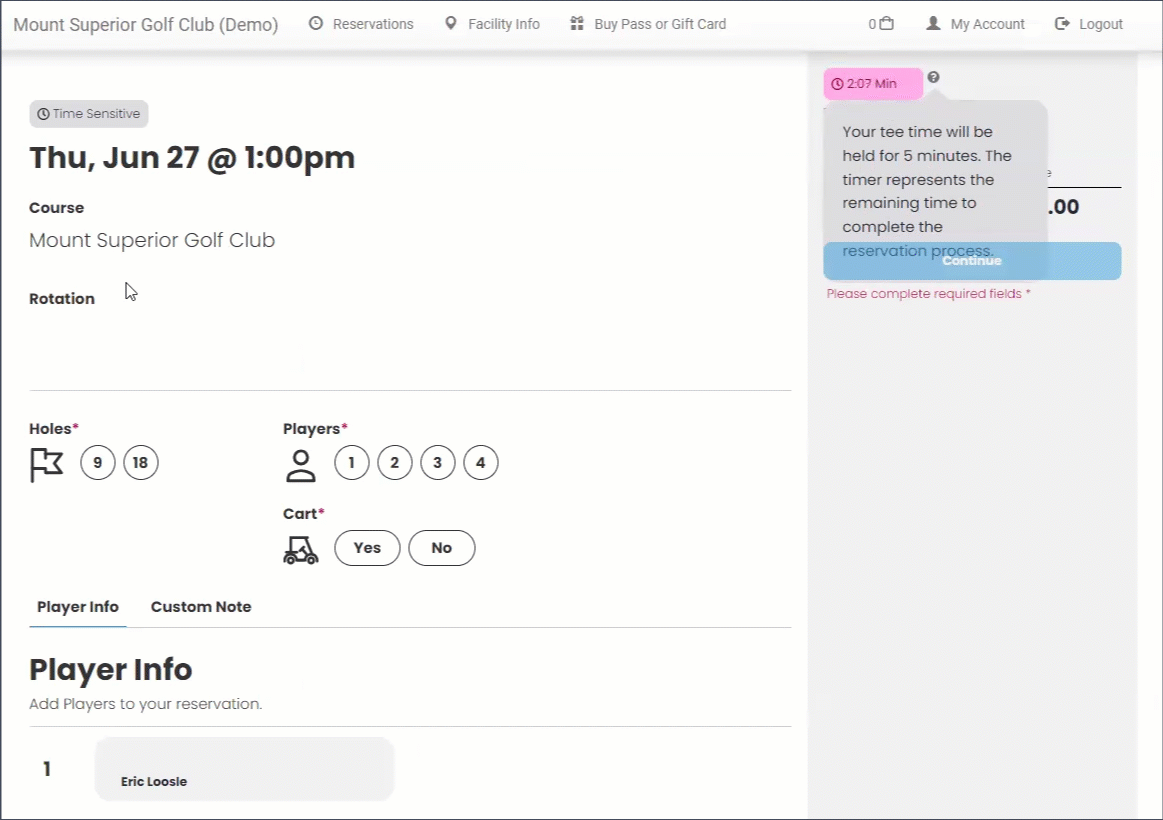The image size is (1163, 820).
Task: Click the Continue button
Action: point(972,261)
